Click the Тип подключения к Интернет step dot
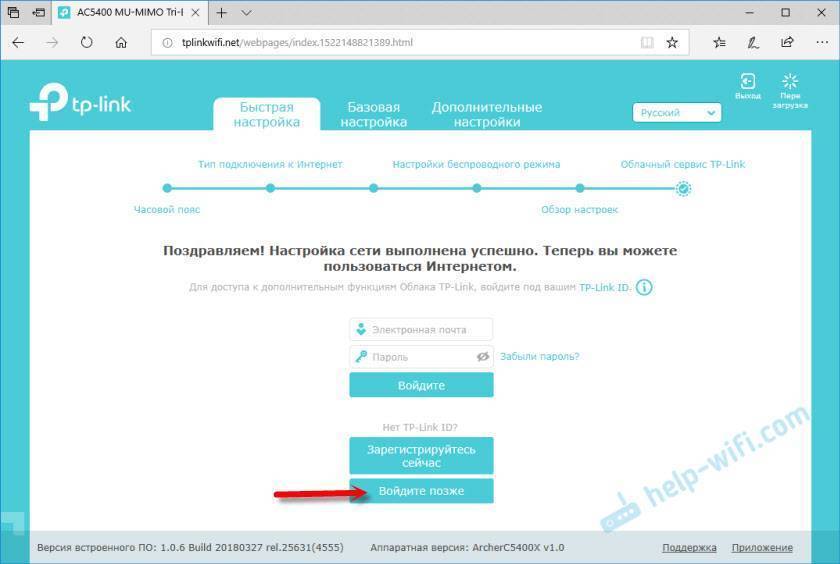This screenshot has height=564, width=840. coord(270,188)
